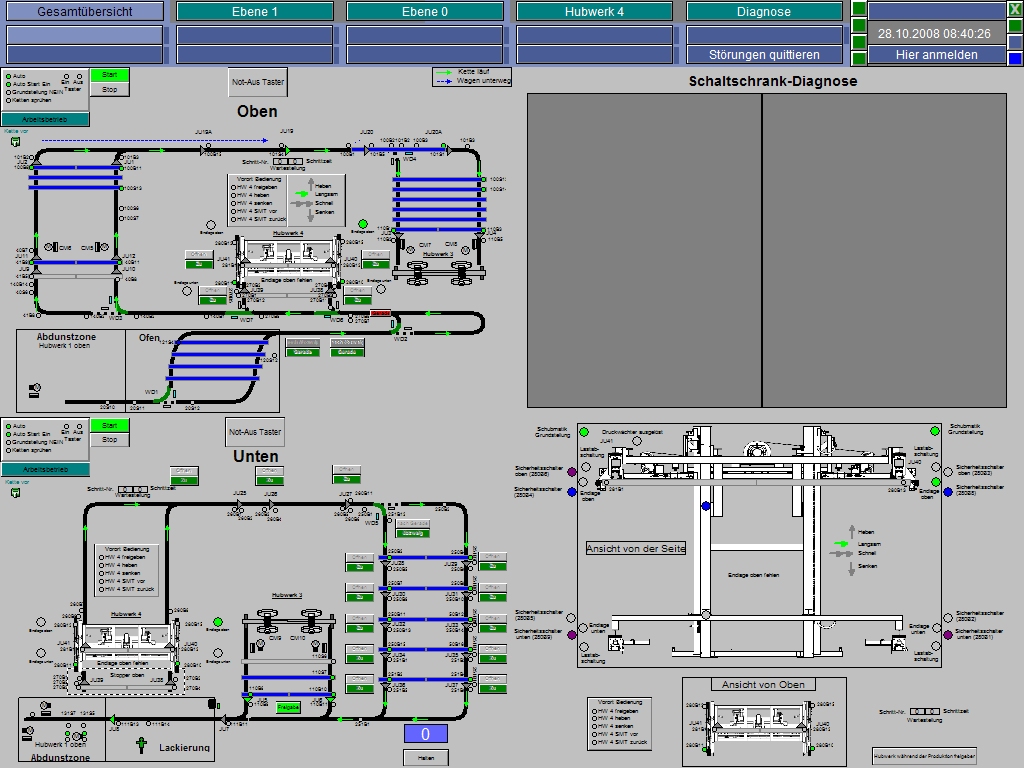Click the Hubwerk 3 wheel assembly in Oben
The height and width of the screenshot is (768, 1024).
[x=439, y=272]
